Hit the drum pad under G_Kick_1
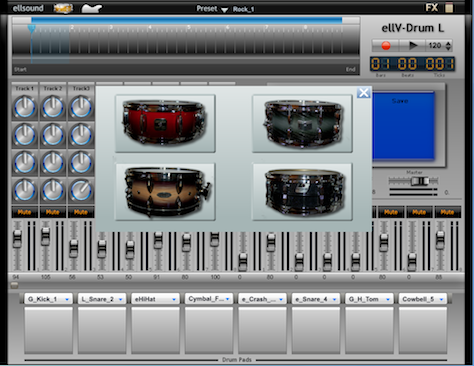Viewport: 474px width, 366px height. click(49, 330)
